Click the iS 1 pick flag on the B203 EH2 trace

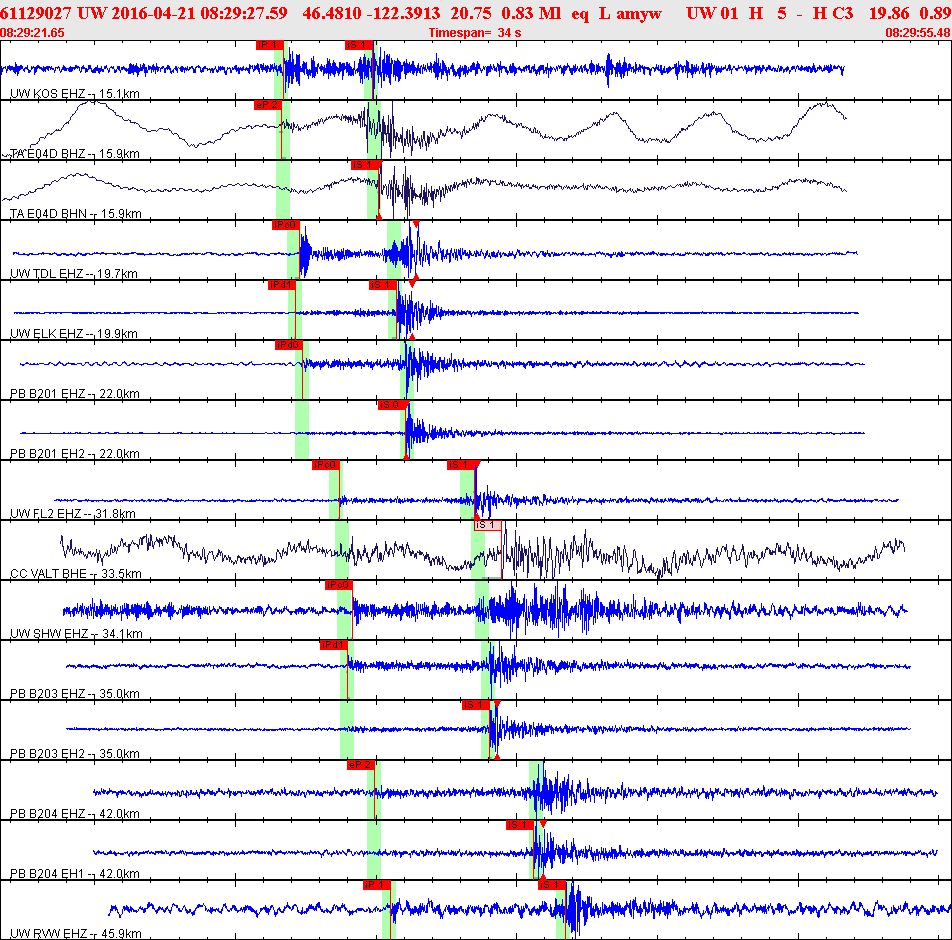click(x=475, y=705)
